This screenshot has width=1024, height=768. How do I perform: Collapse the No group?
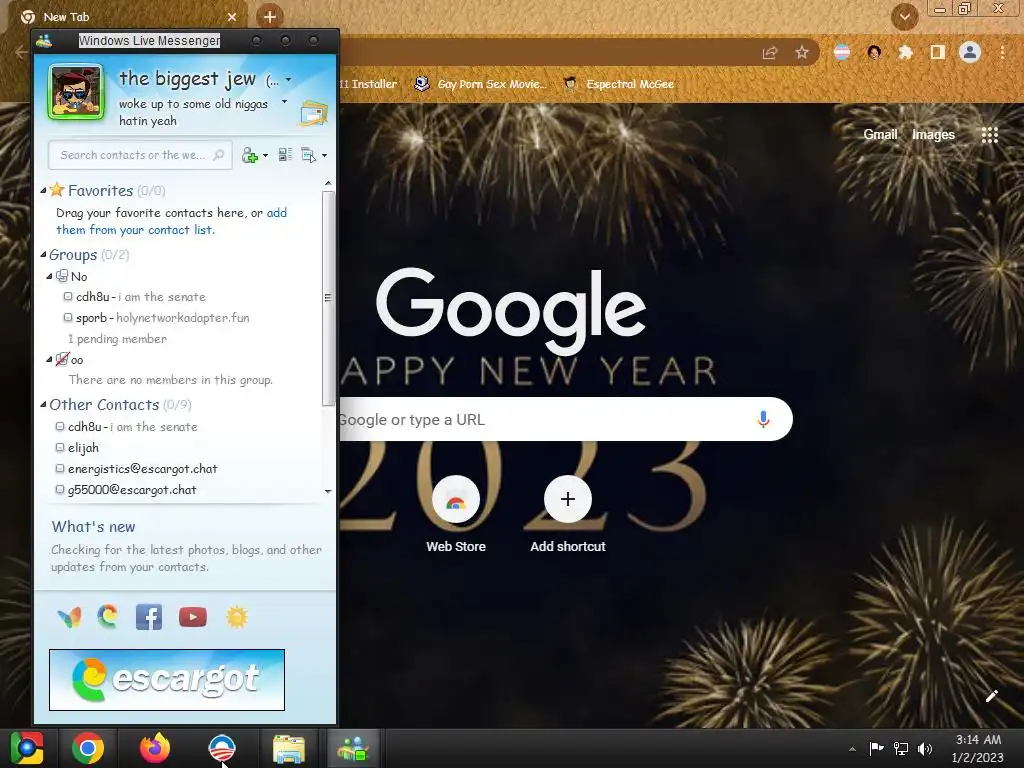49,276
